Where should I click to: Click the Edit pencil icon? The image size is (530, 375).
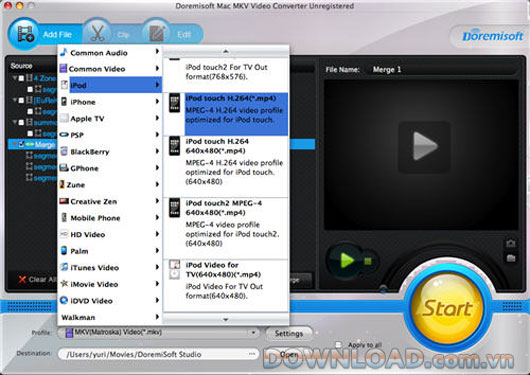157,34
